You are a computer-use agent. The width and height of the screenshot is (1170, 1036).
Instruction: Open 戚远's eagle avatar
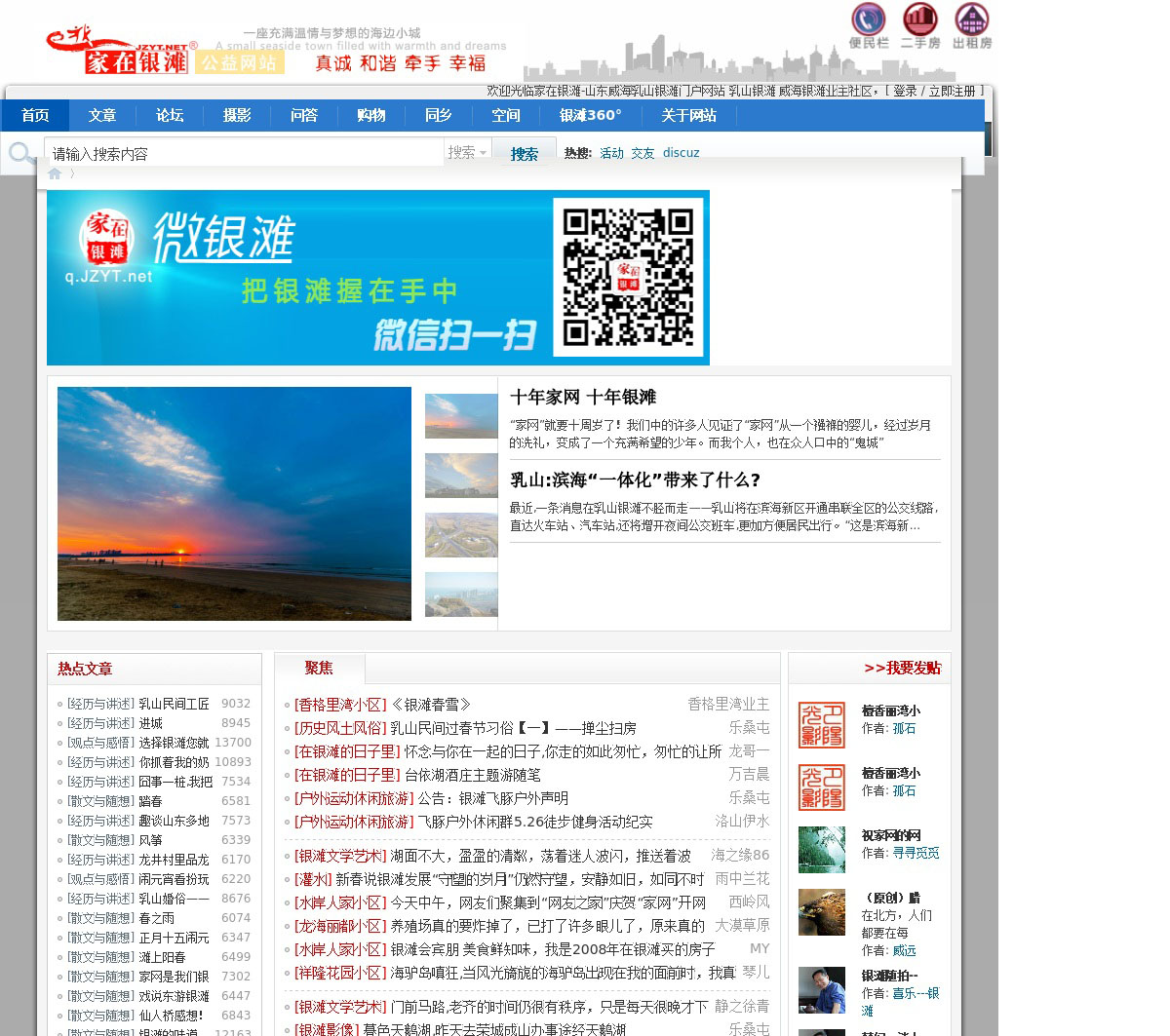(821, 912)
